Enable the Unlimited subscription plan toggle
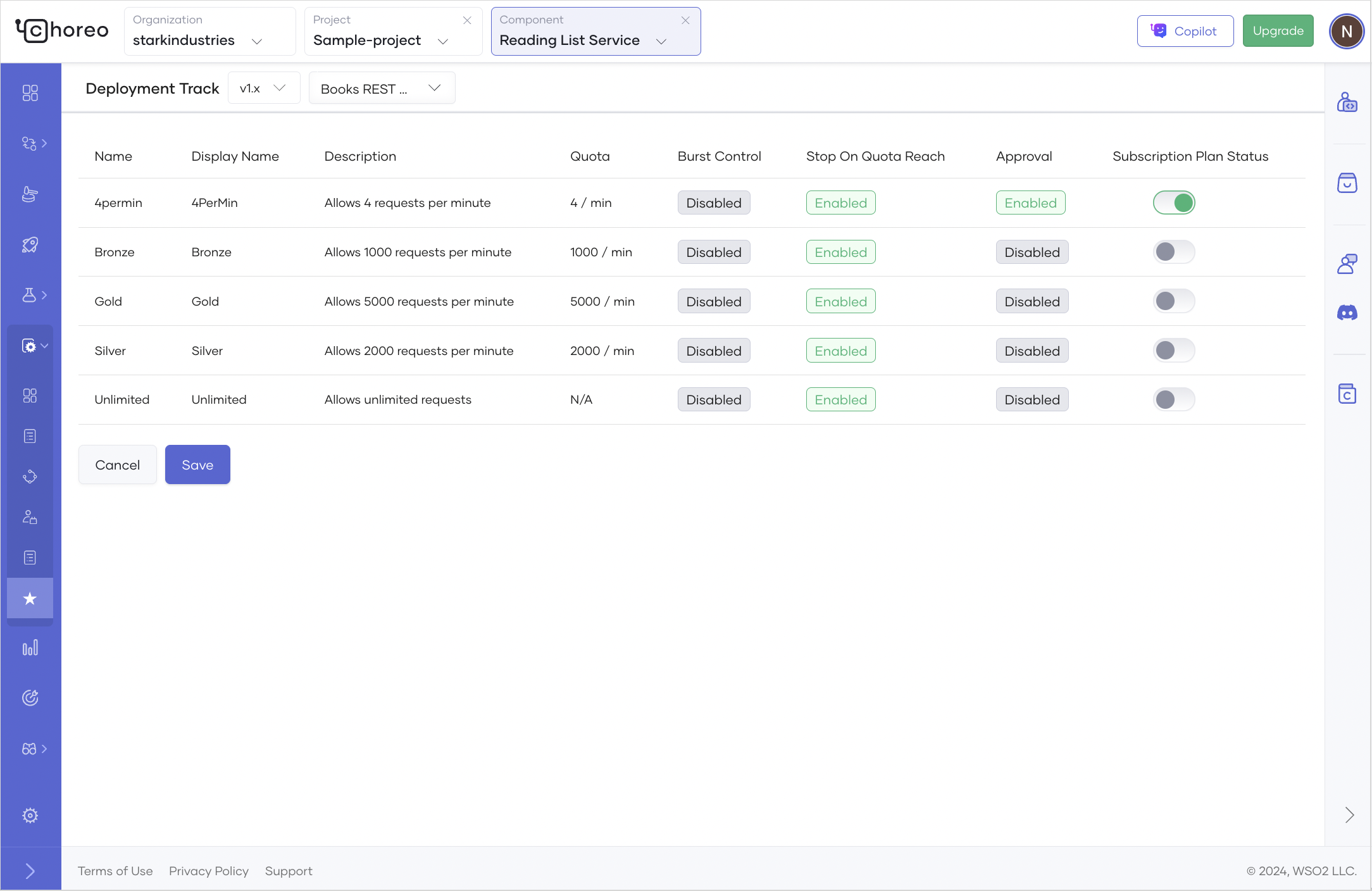Screen dimensions: 1372x891 click(x=1174, y=399)
